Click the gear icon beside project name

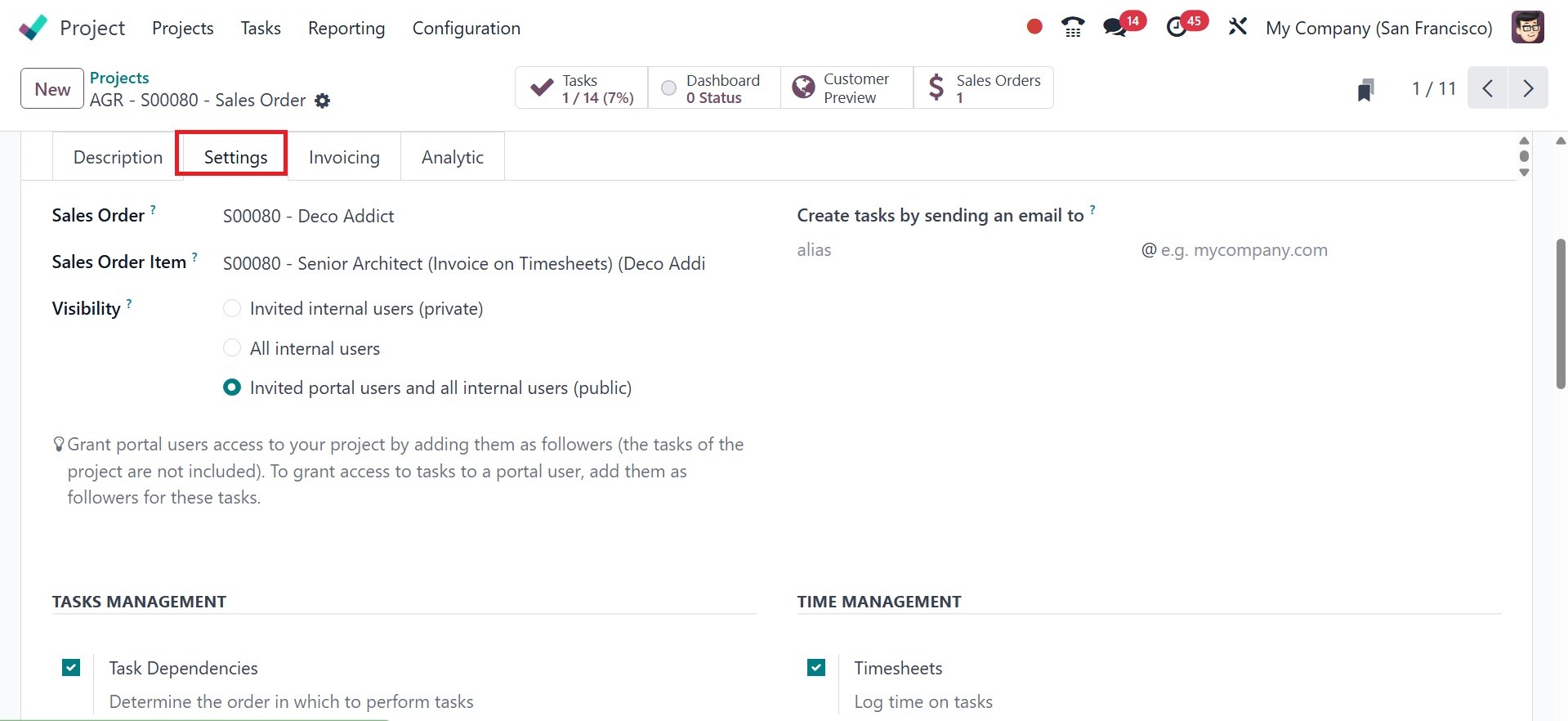point(323,101)
